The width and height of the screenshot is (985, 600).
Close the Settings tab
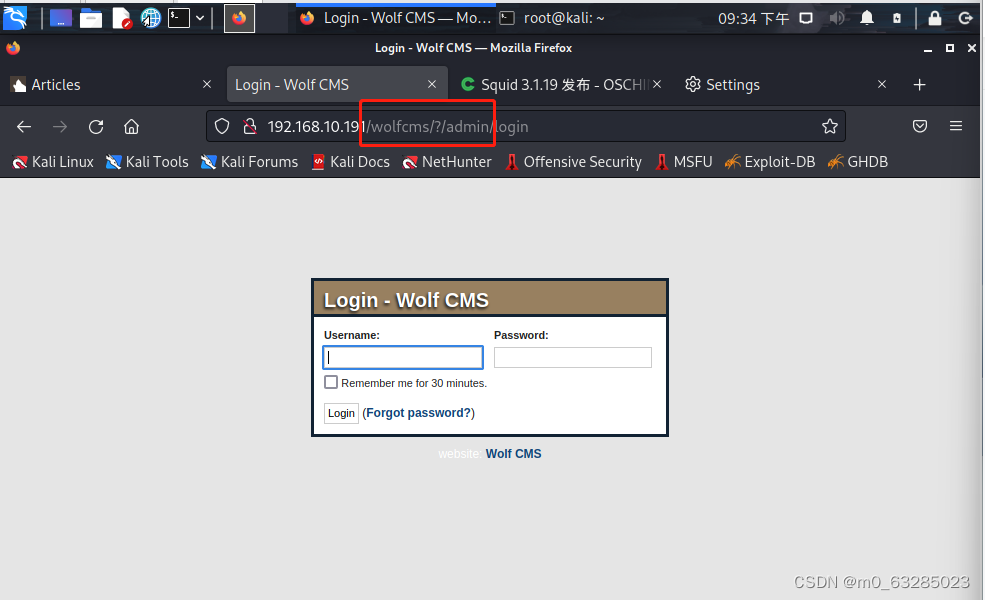(x=882, y=84)
